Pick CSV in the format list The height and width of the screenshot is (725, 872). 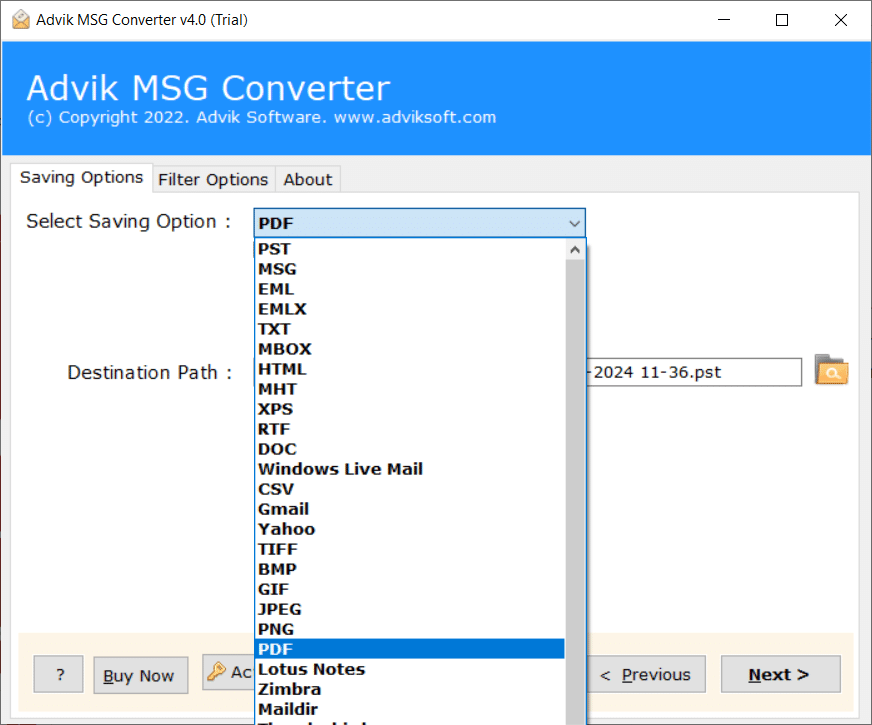pyautogui.click(x=410, y=489)
